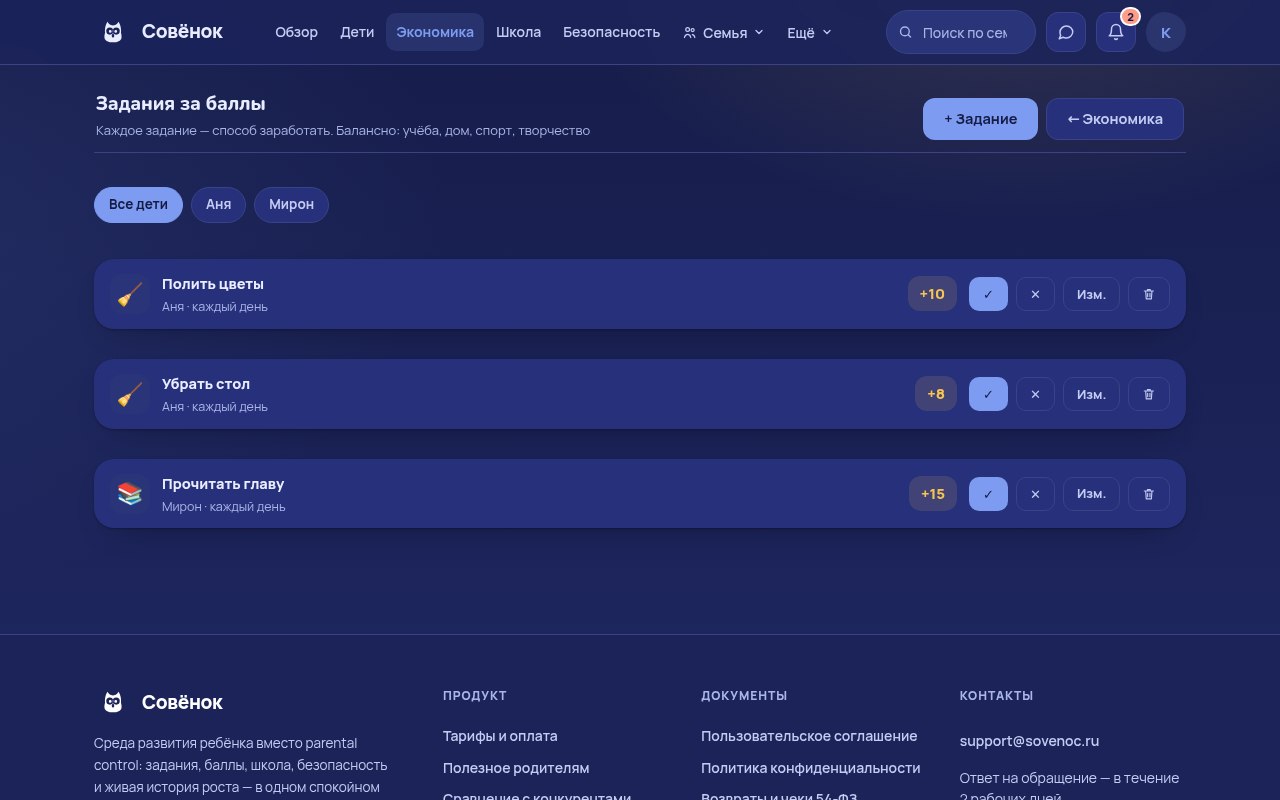Delete the Прочитать главу task
Screen dimensions: 1280x800
(x=1149, y=494)
